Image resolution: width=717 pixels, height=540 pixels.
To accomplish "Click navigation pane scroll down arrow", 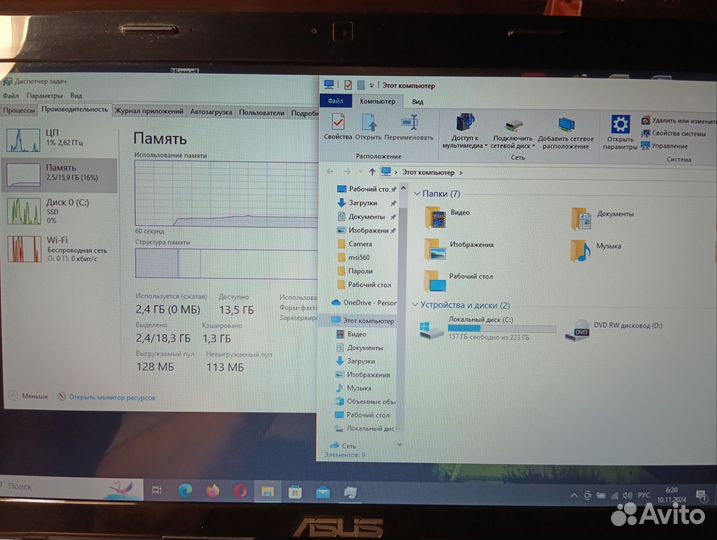I will [x=400, y=444].
